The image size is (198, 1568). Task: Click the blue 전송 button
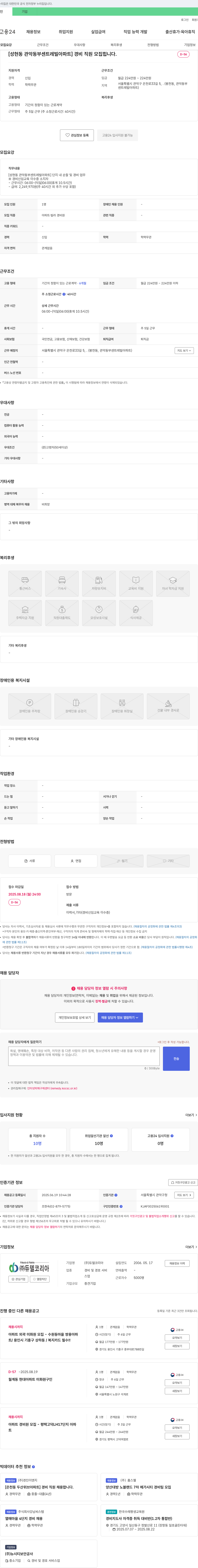176,1059
